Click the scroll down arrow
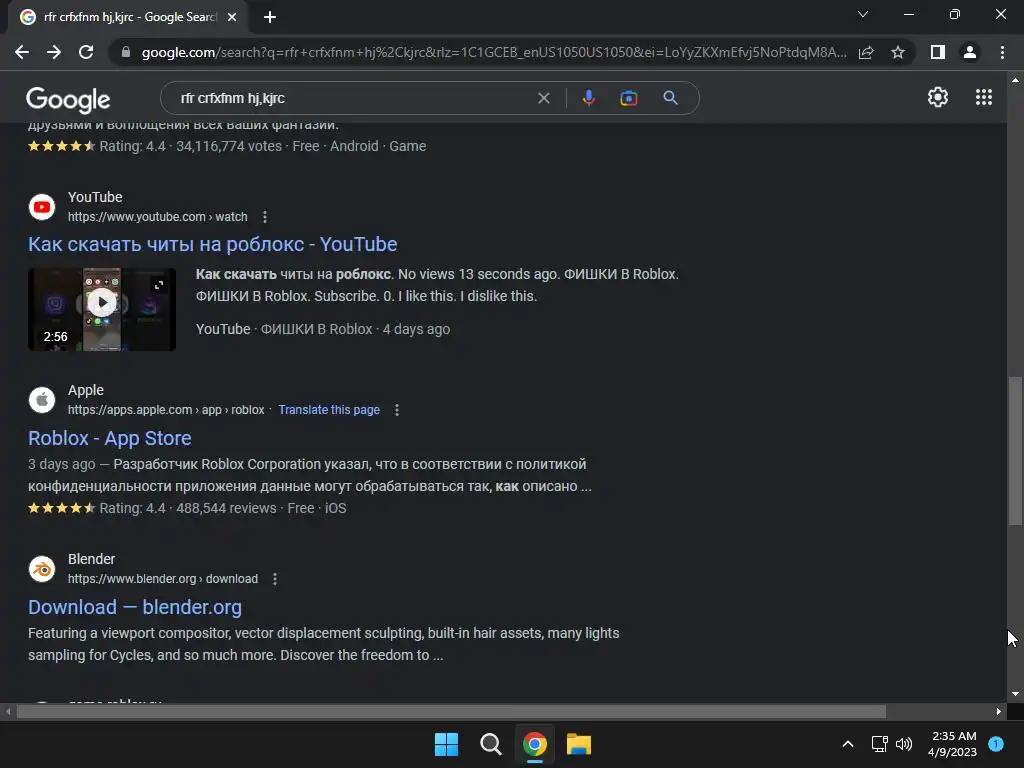1024x768 pixels. [x=1015, y=694]
